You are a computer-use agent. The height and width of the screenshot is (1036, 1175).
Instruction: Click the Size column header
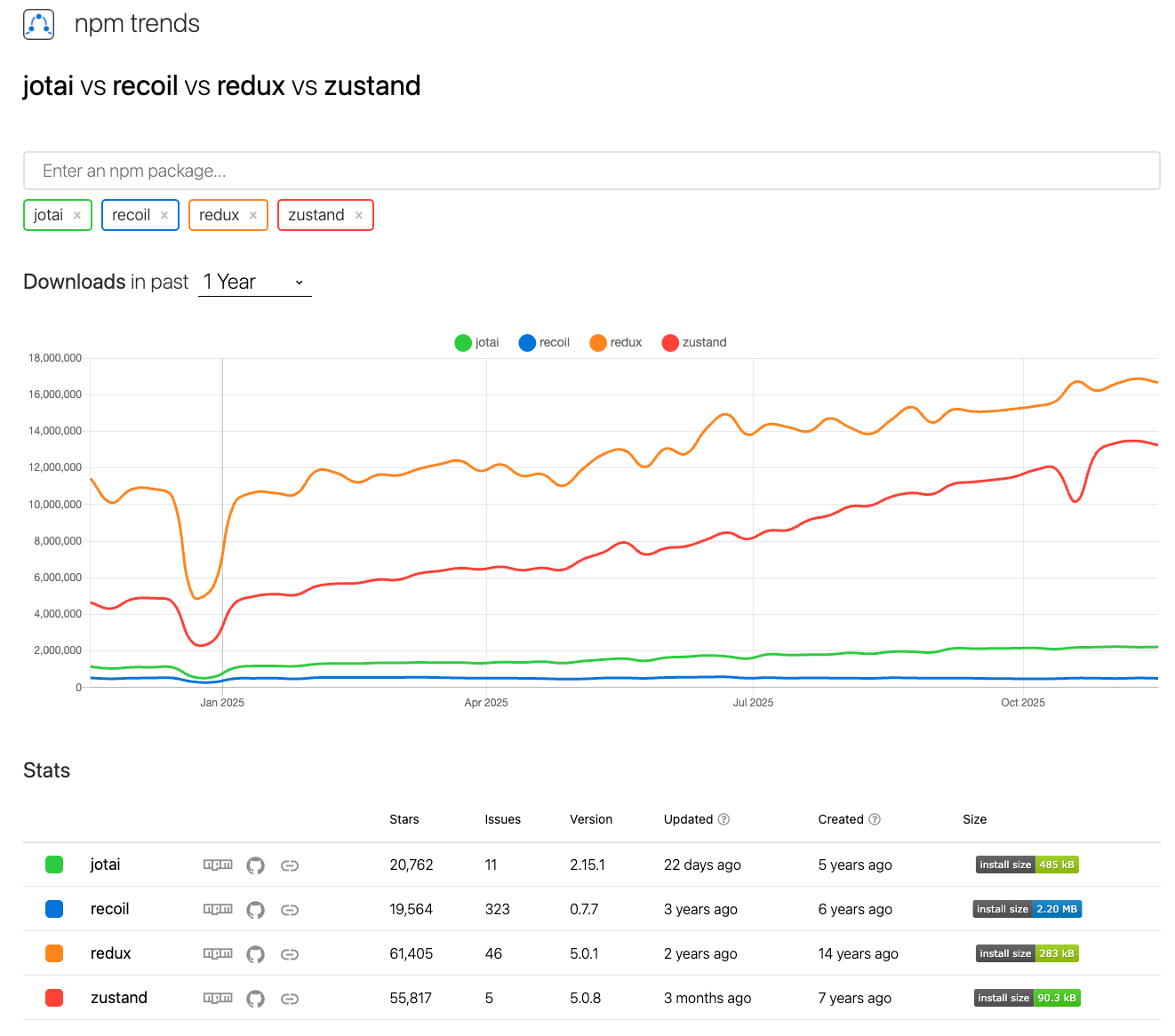click(975, 819)
